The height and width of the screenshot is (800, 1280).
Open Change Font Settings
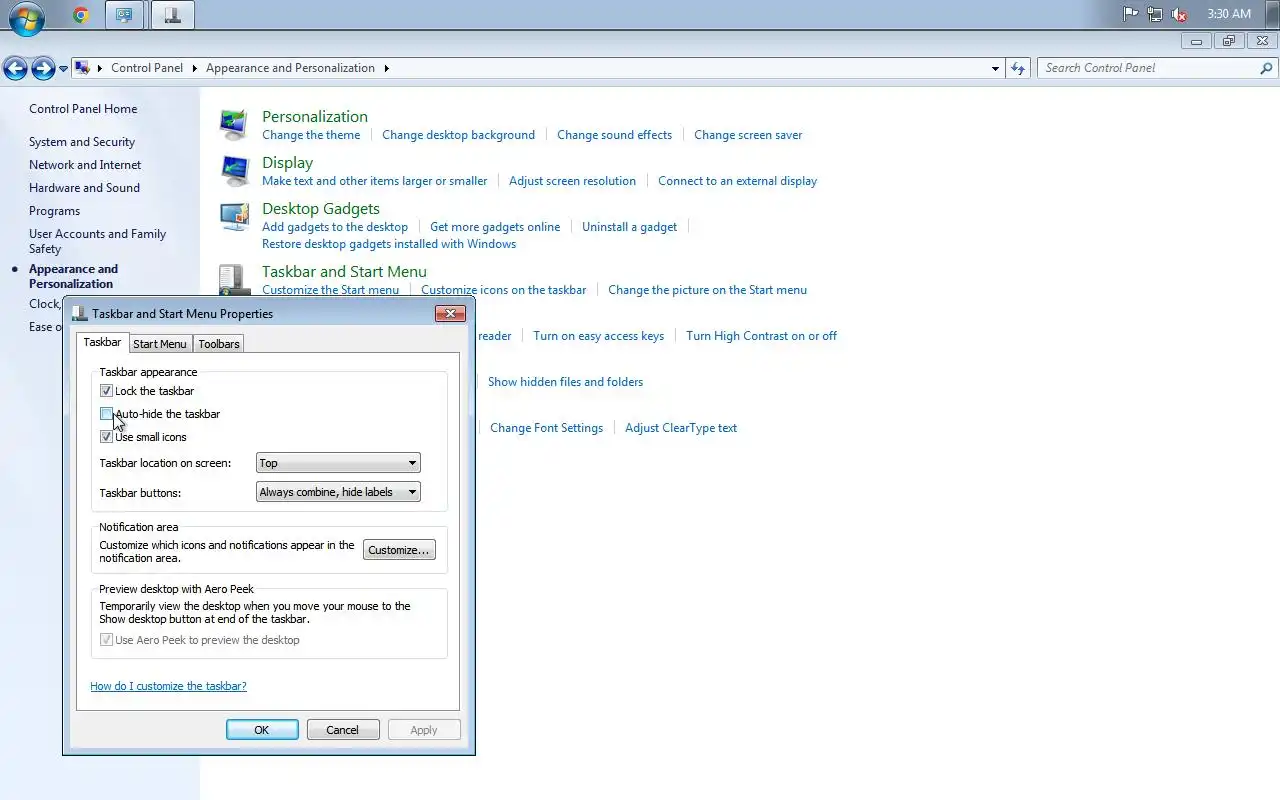click(546, 428)
